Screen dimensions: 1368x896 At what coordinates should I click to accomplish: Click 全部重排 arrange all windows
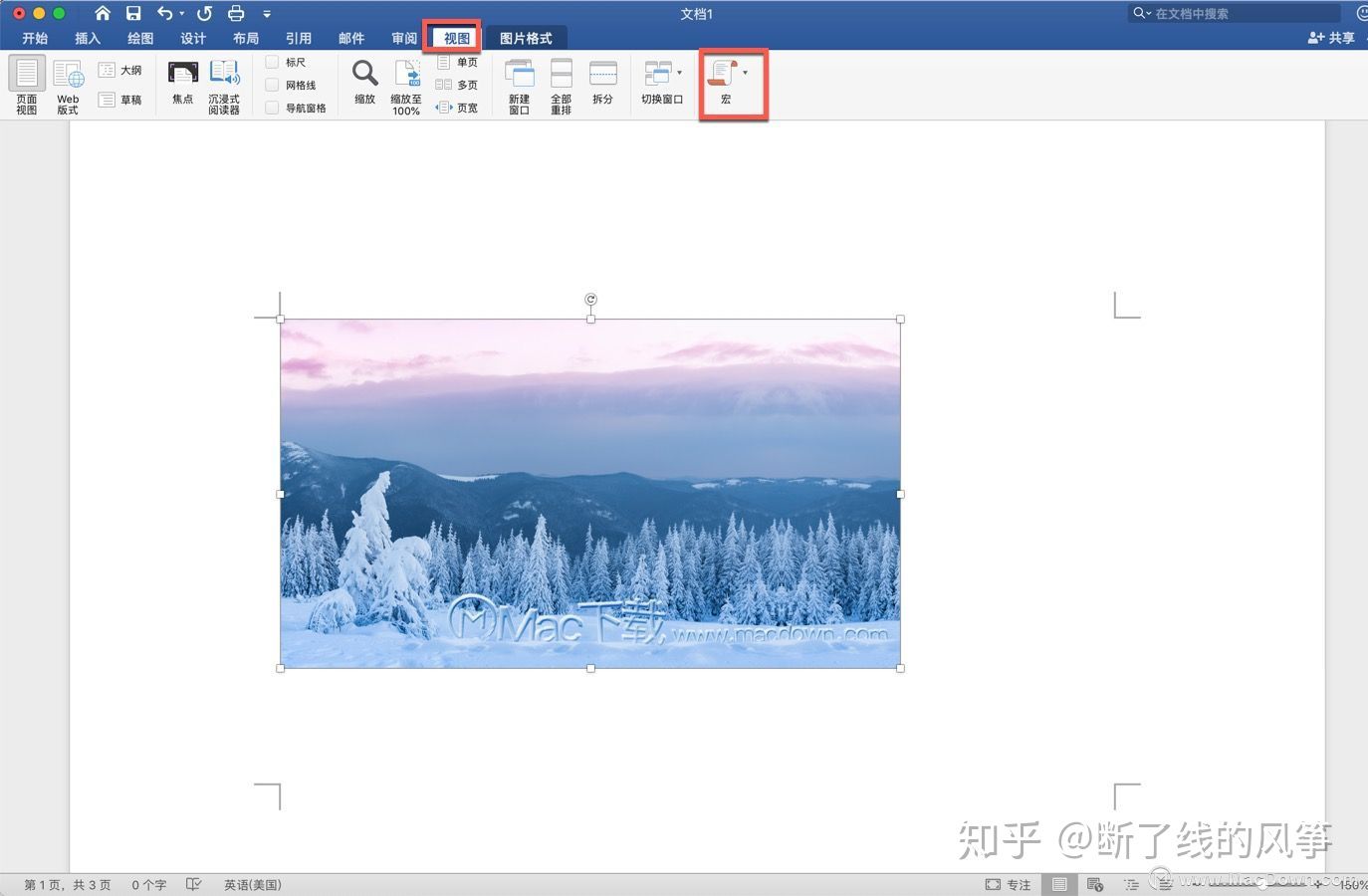pos(562,86)
